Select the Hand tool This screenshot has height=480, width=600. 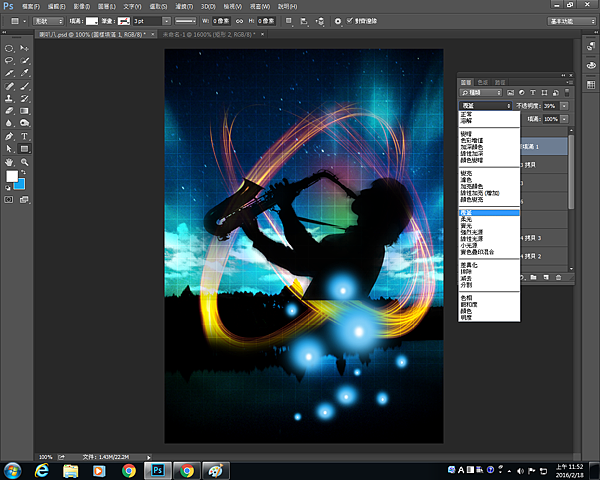coord(9,160)
